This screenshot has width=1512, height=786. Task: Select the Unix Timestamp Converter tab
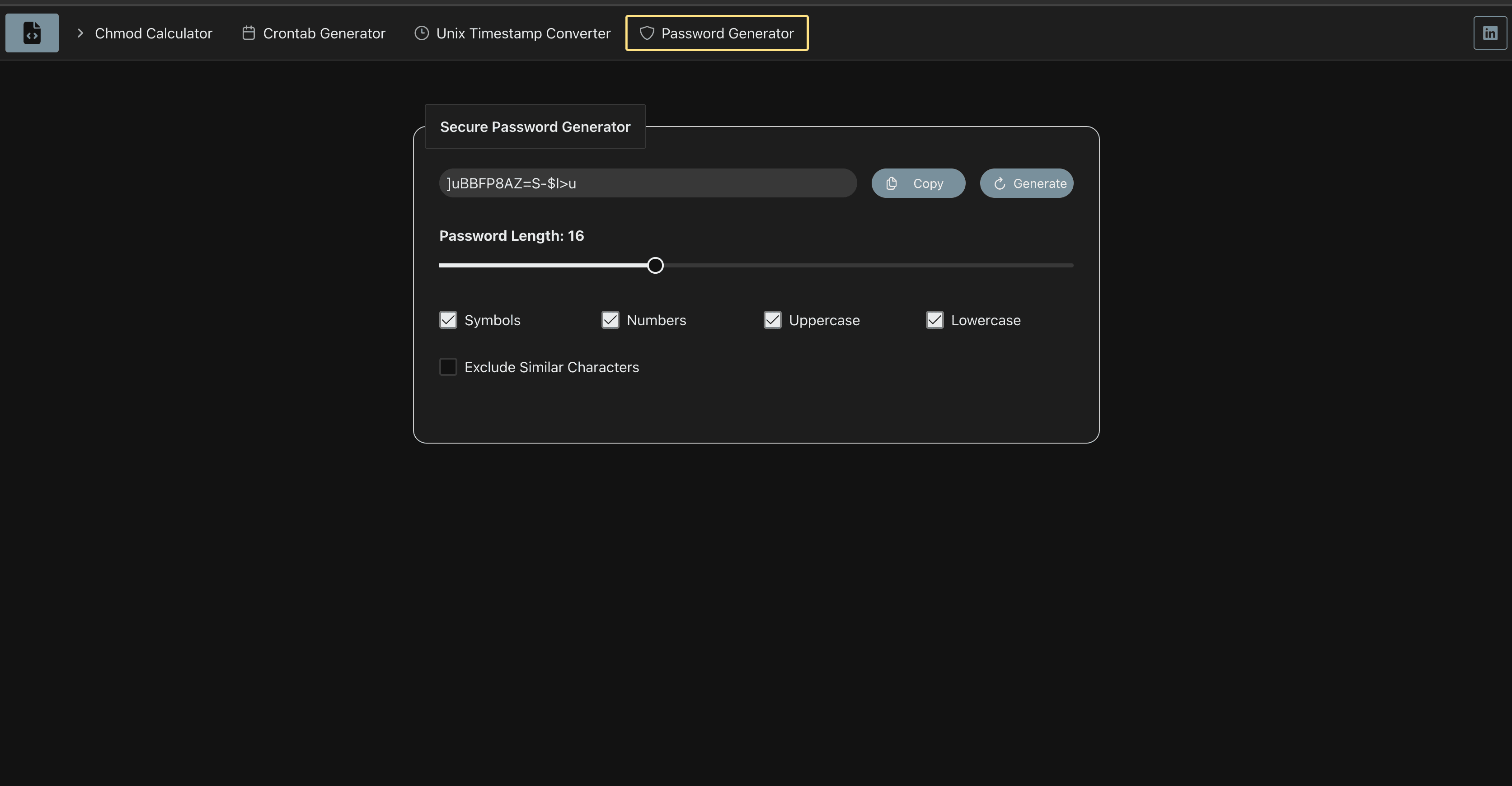pos(522,33)
